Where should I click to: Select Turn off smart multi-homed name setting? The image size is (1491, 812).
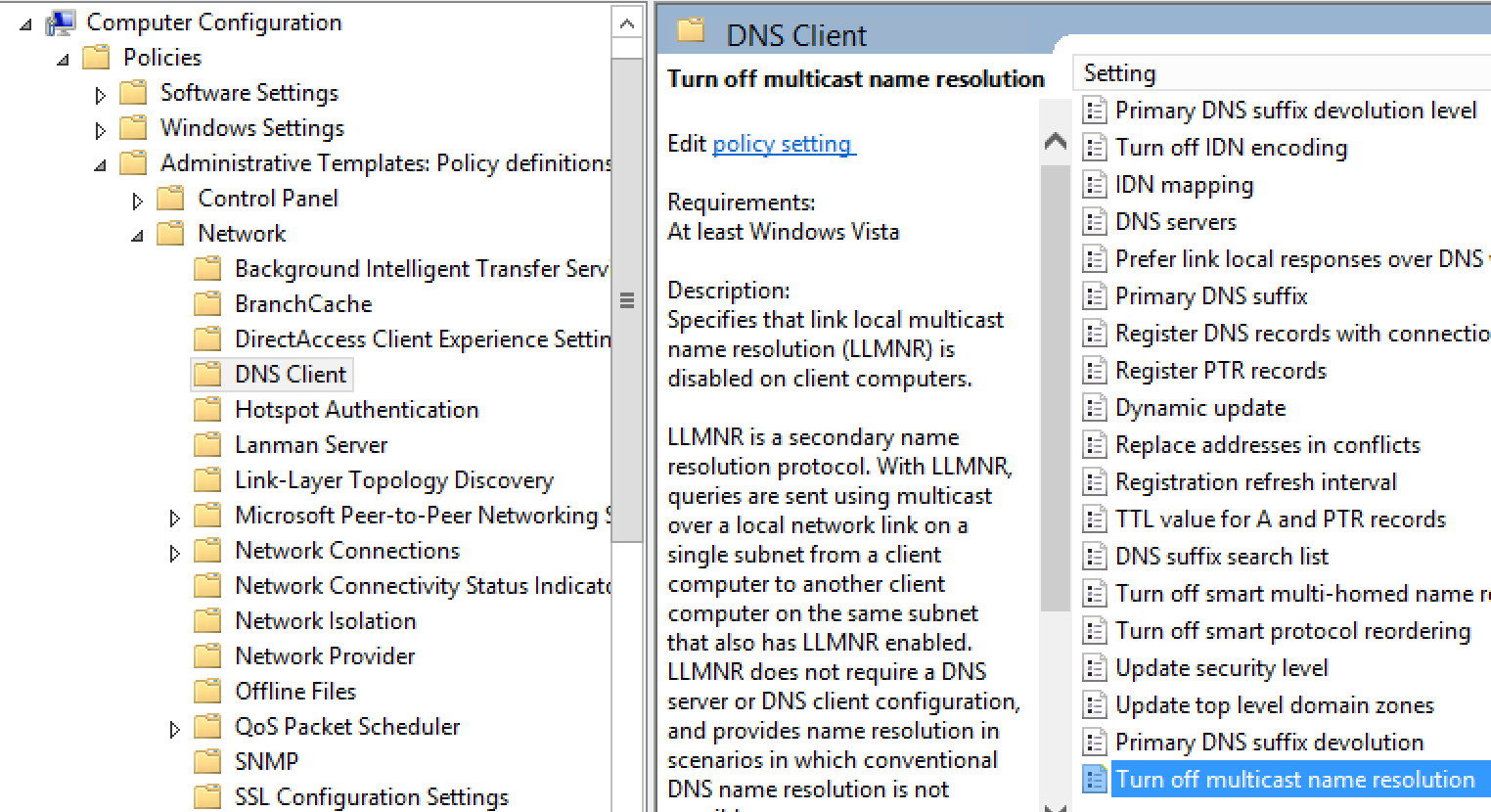click(1302, 594)
